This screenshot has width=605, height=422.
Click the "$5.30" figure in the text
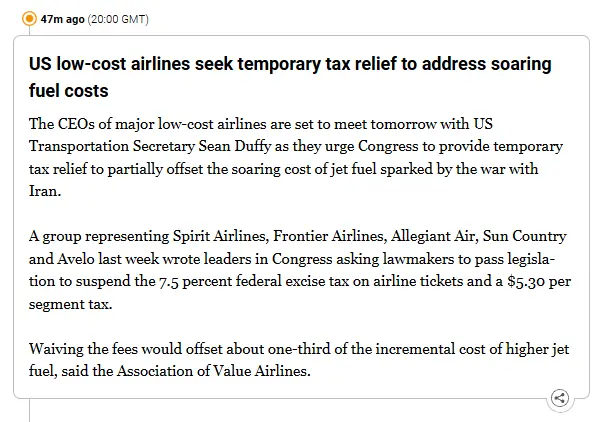click(x=527, y=282)
